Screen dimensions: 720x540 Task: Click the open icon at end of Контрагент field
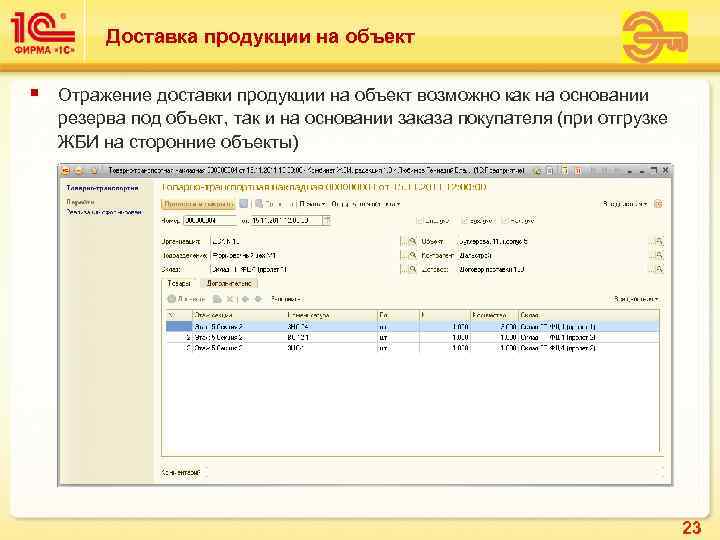click(658, 255)
